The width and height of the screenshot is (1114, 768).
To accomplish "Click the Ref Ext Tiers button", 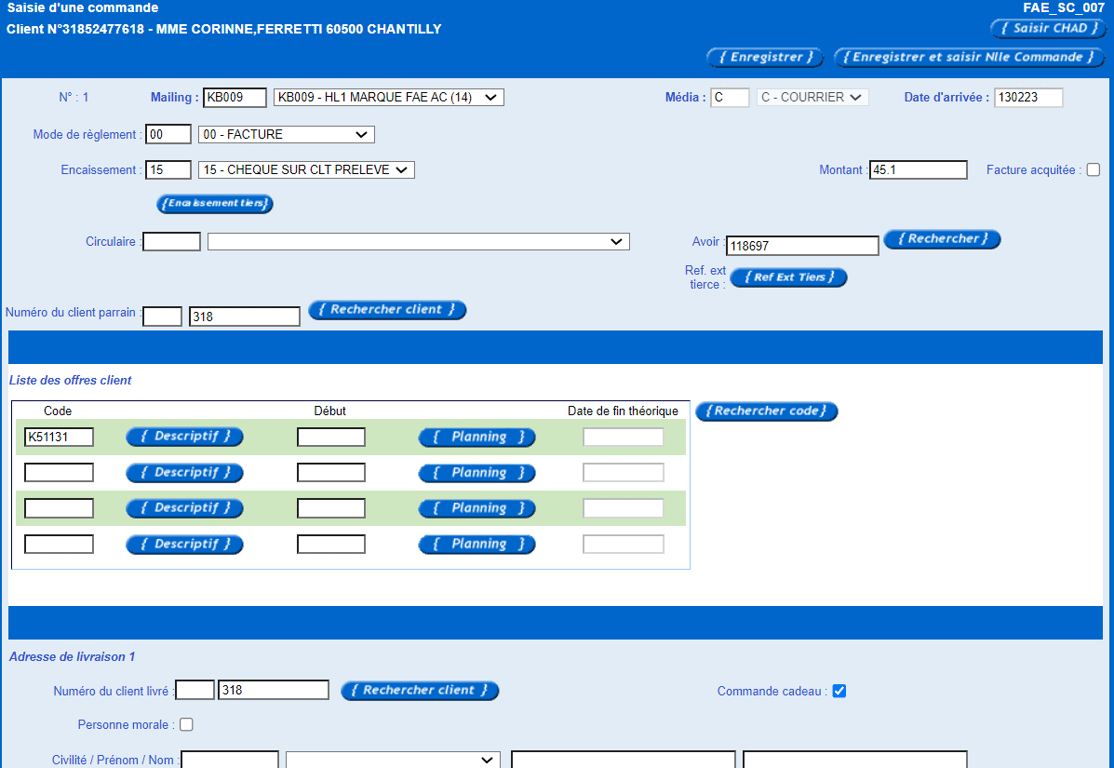I will [789, 278].
